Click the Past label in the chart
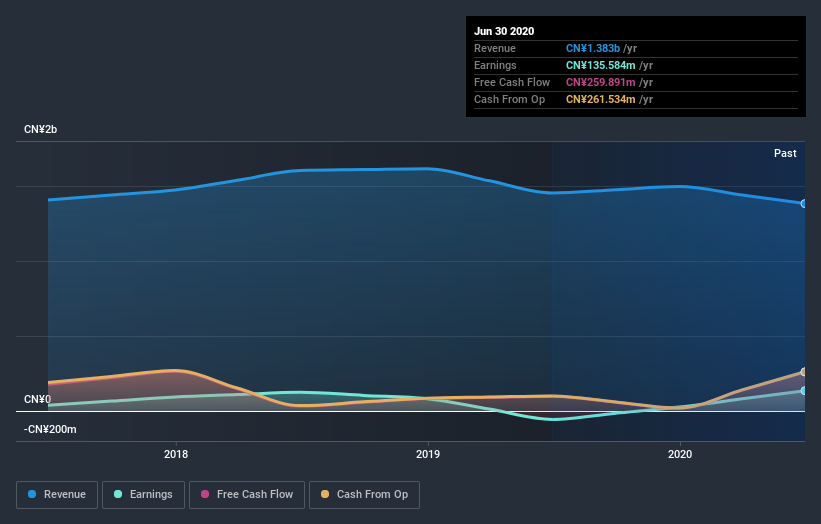 [x=785, y=153]
